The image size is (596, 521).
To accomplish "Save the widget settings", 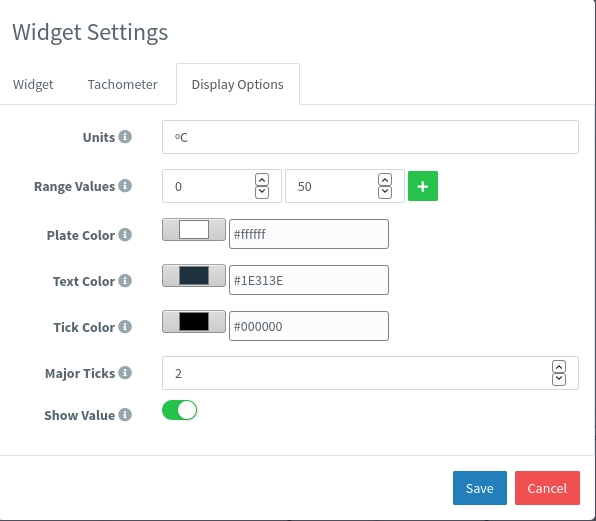I will 480,488.
